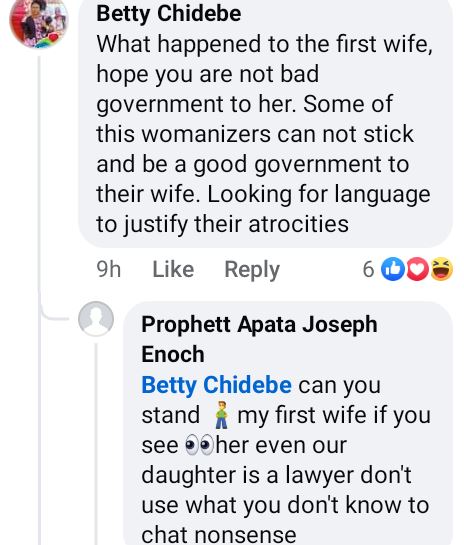
Task: Like Betty Chidebe's comment
Action: 173,270
